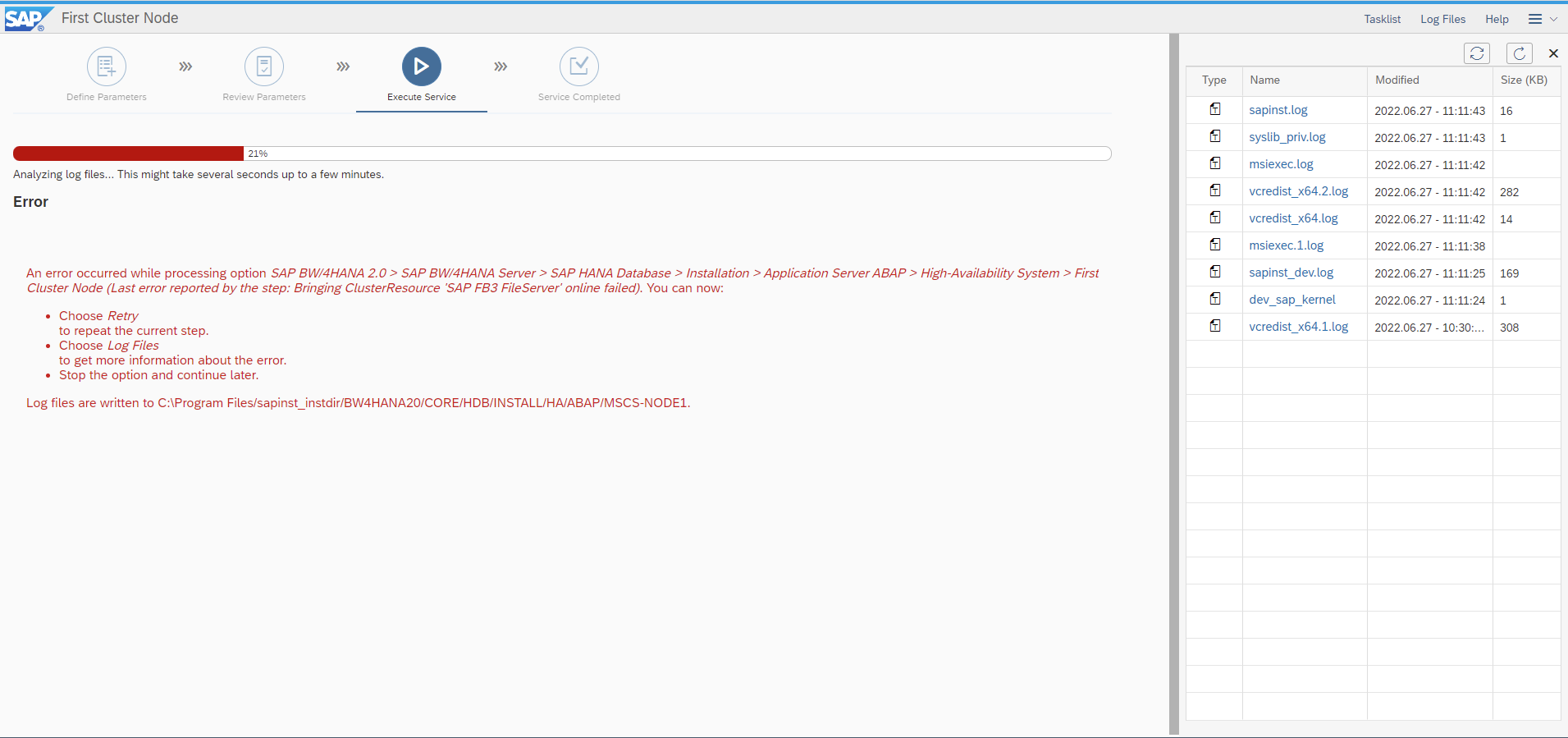
Task: Open the Tasklist menu
Action: [1383, 19]
